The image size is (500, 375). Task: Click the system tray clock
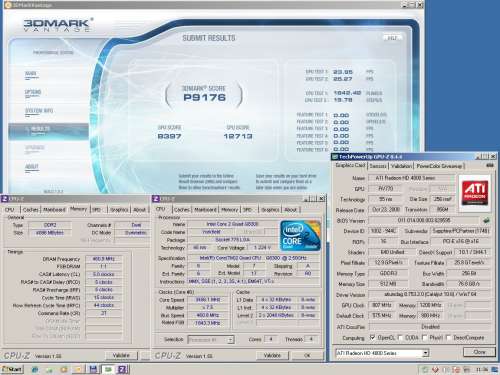click(482, 369)
